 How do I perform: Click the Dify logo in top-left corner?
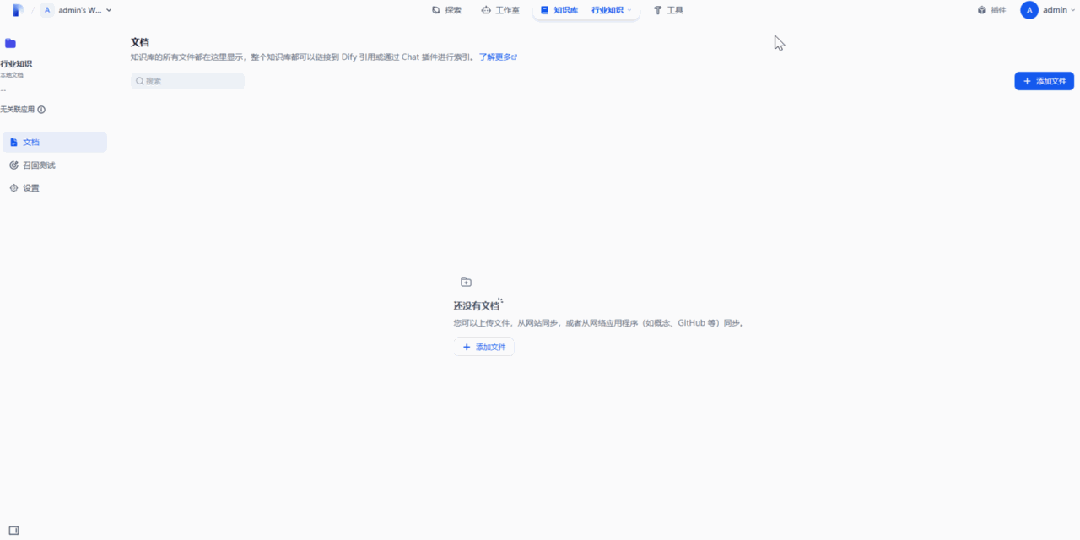[x=17, y=10]
